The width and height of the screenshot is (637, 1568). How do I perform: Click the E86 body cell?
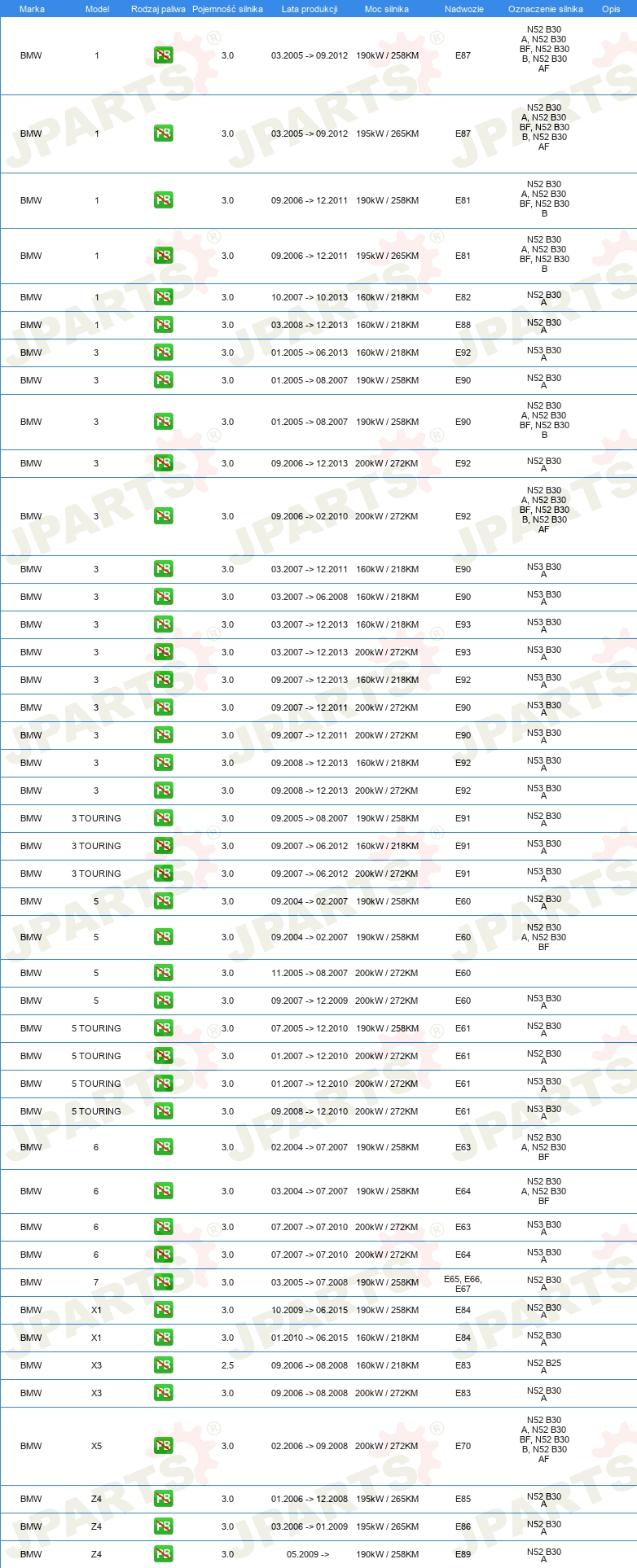pos(463,1526)
